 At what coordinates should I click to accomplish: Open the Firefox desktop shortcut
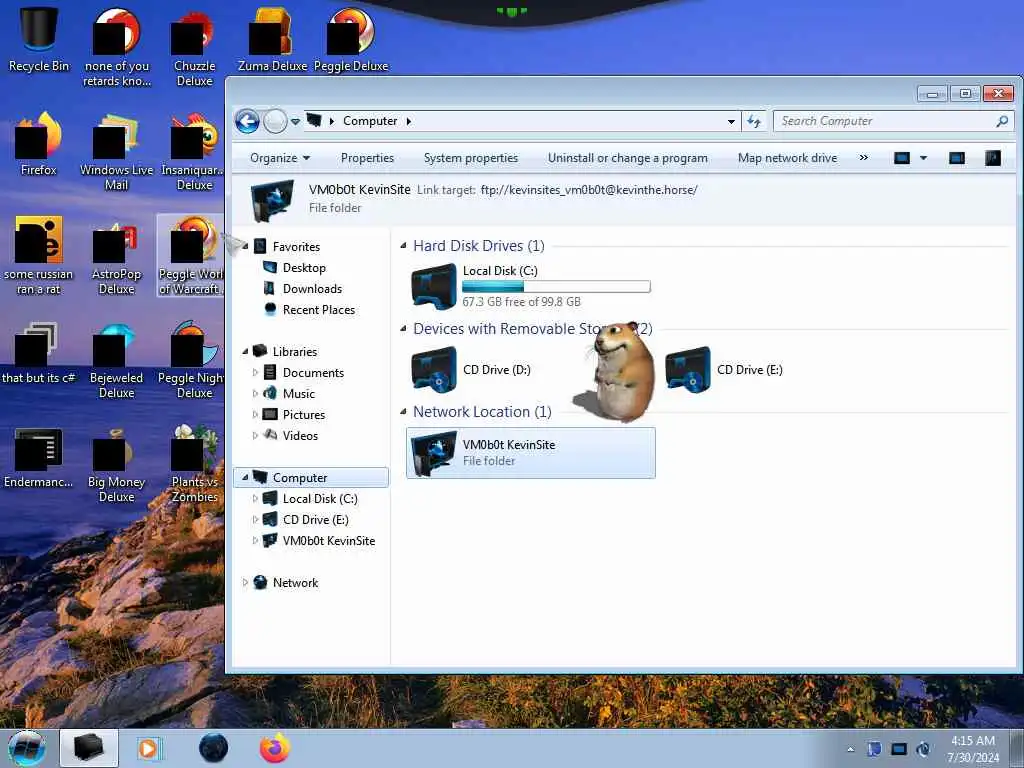39,144
